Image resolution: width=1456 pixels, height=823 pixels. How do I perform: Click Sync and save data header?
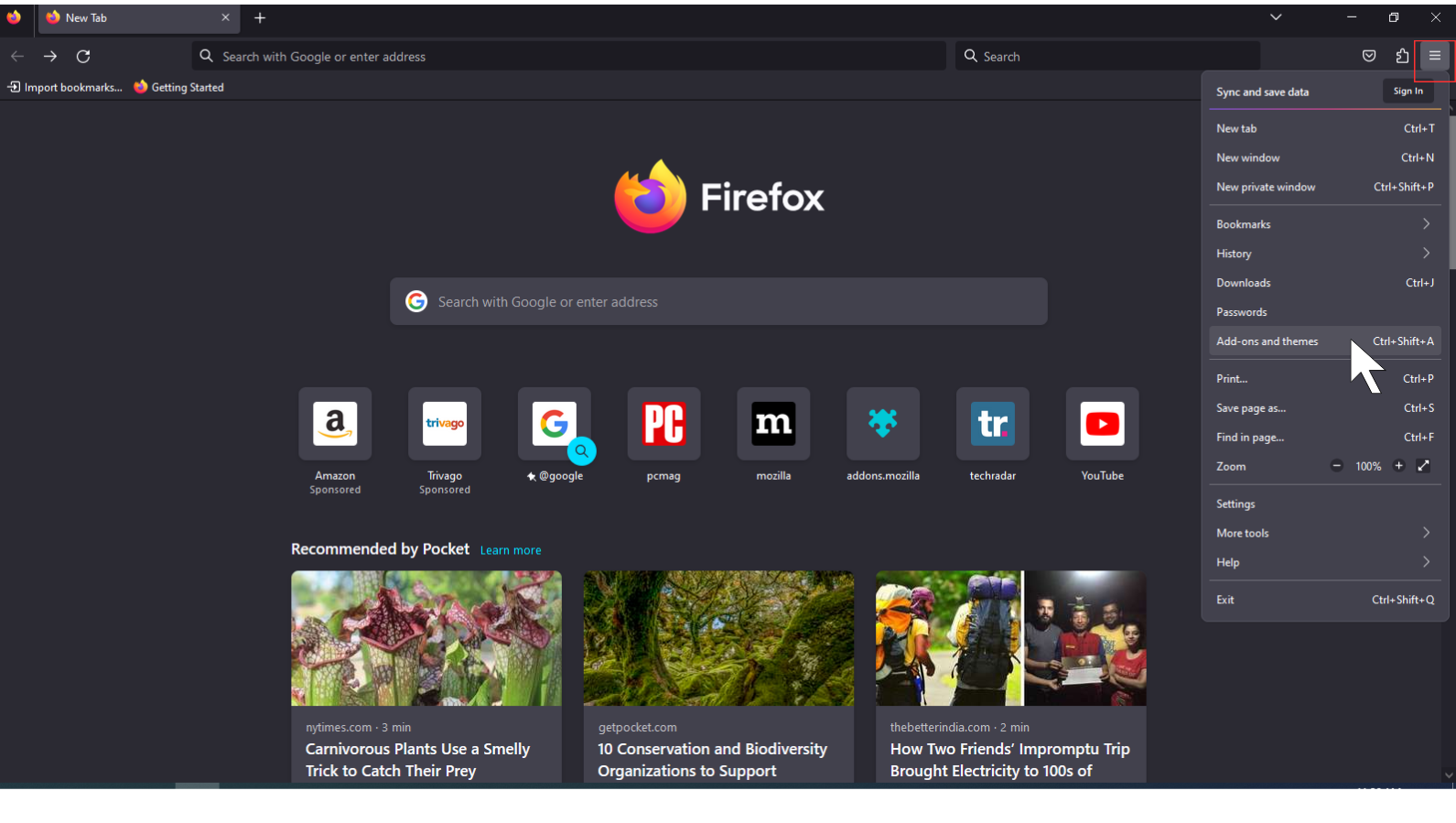click(1262, 92)
